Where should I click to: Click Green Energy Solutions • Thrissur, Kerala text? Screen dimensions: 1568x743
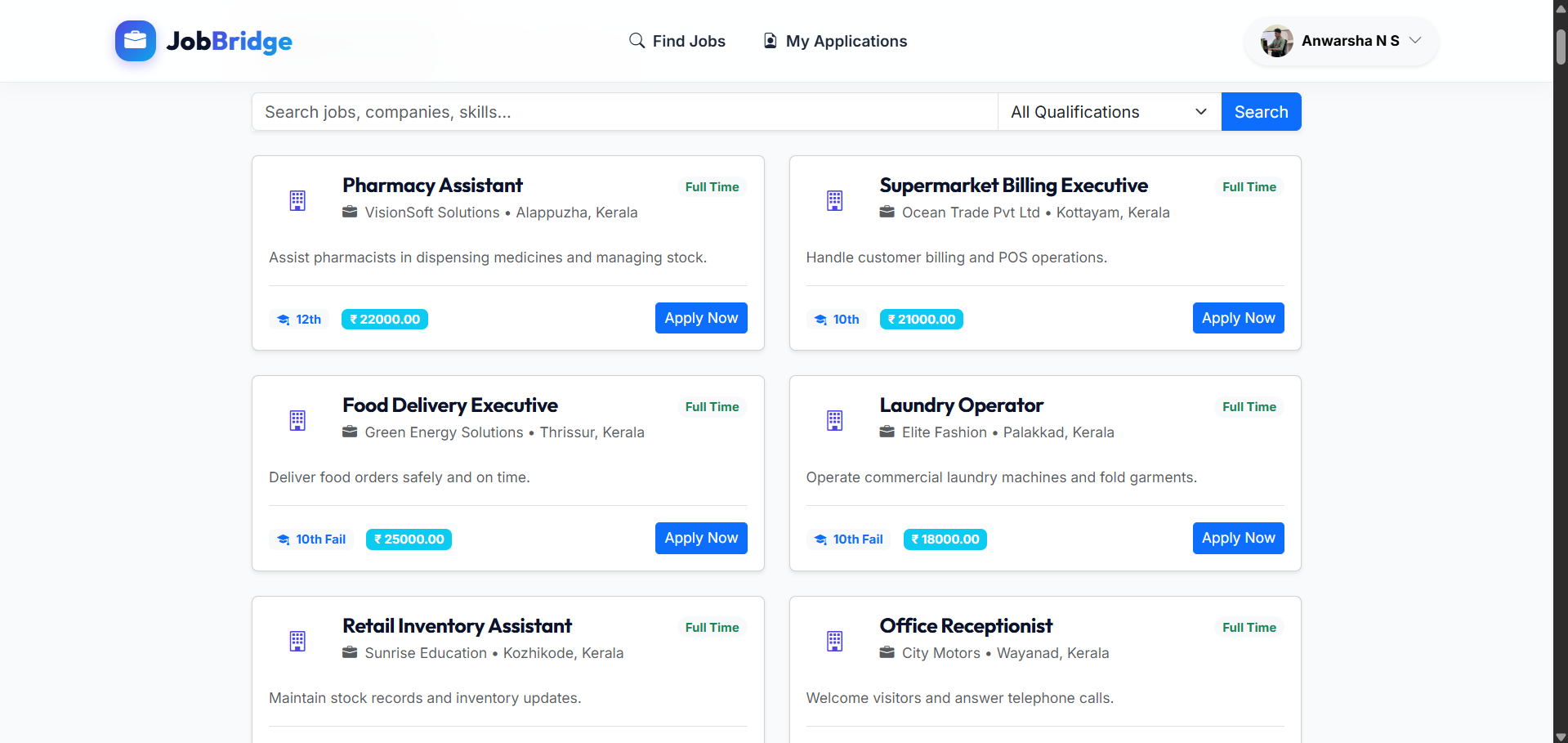(504, 432)
